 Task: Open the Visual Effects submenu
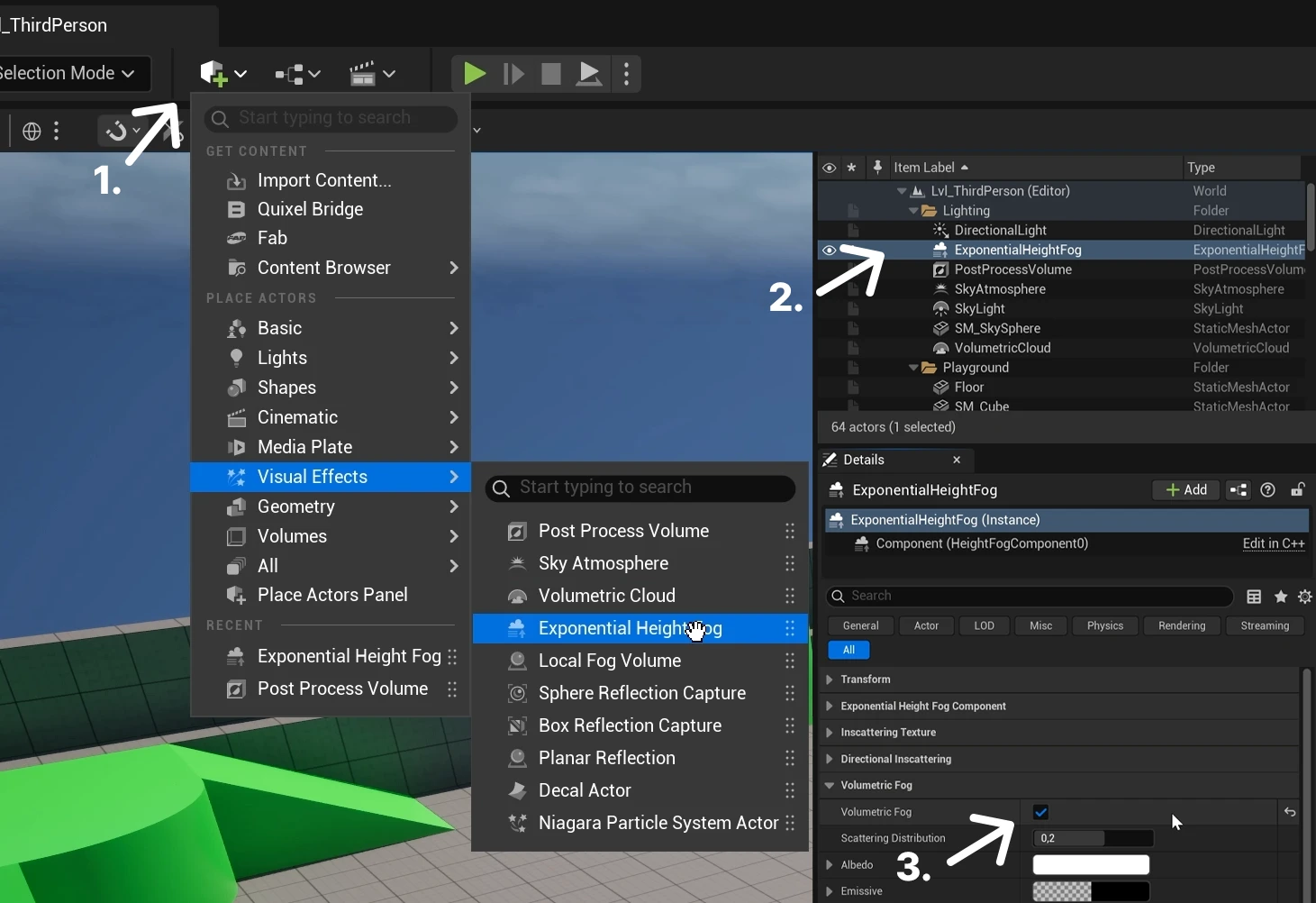click(x=331, y=477)
